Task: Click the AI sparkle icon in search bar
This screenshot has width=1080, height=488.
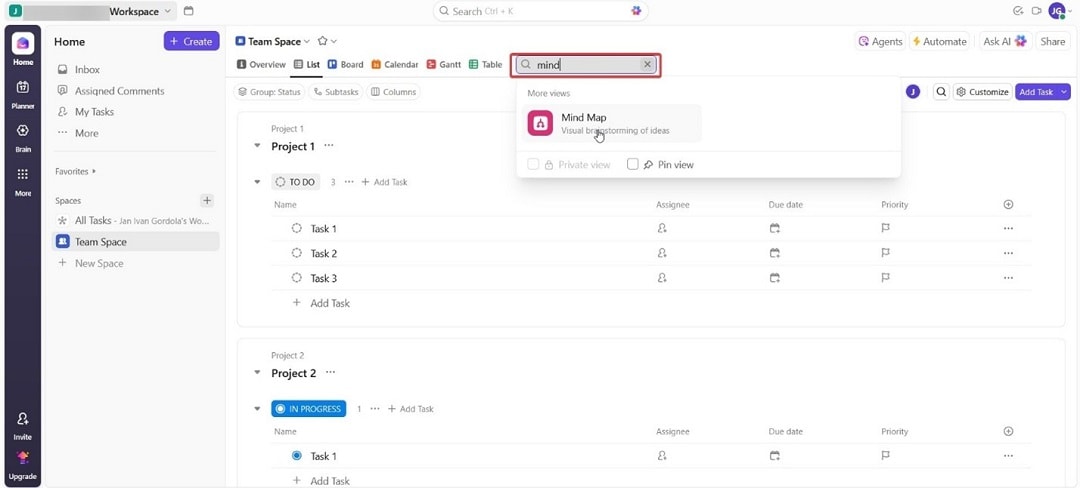Action: 636,11
